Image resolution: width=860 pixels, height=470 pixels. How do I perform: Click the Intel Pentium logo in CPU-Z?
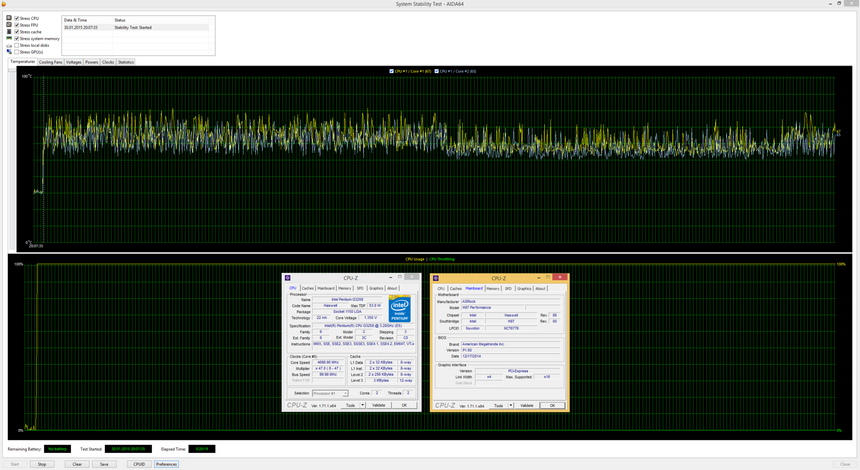400,309
